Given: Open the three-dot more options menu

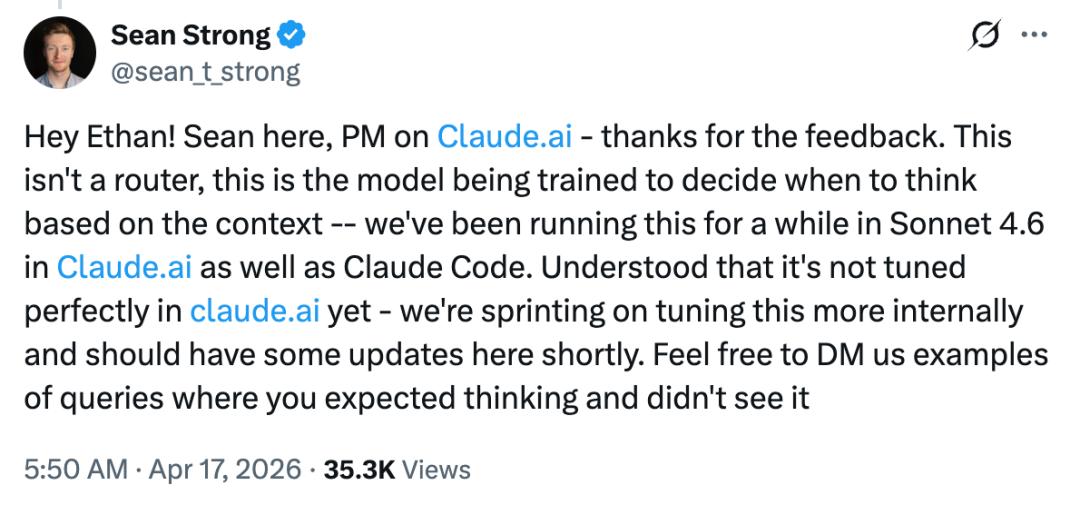Looking at the screenshot, I should pyautogui.click(x=1033, y=36).
